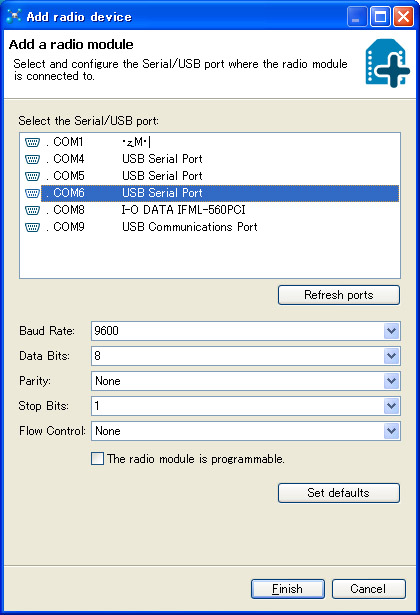This screenshot has height=615, width=420.
Task: Click the COM5 port connector icon
Action: pyautogui.click(x=32, y=176)
